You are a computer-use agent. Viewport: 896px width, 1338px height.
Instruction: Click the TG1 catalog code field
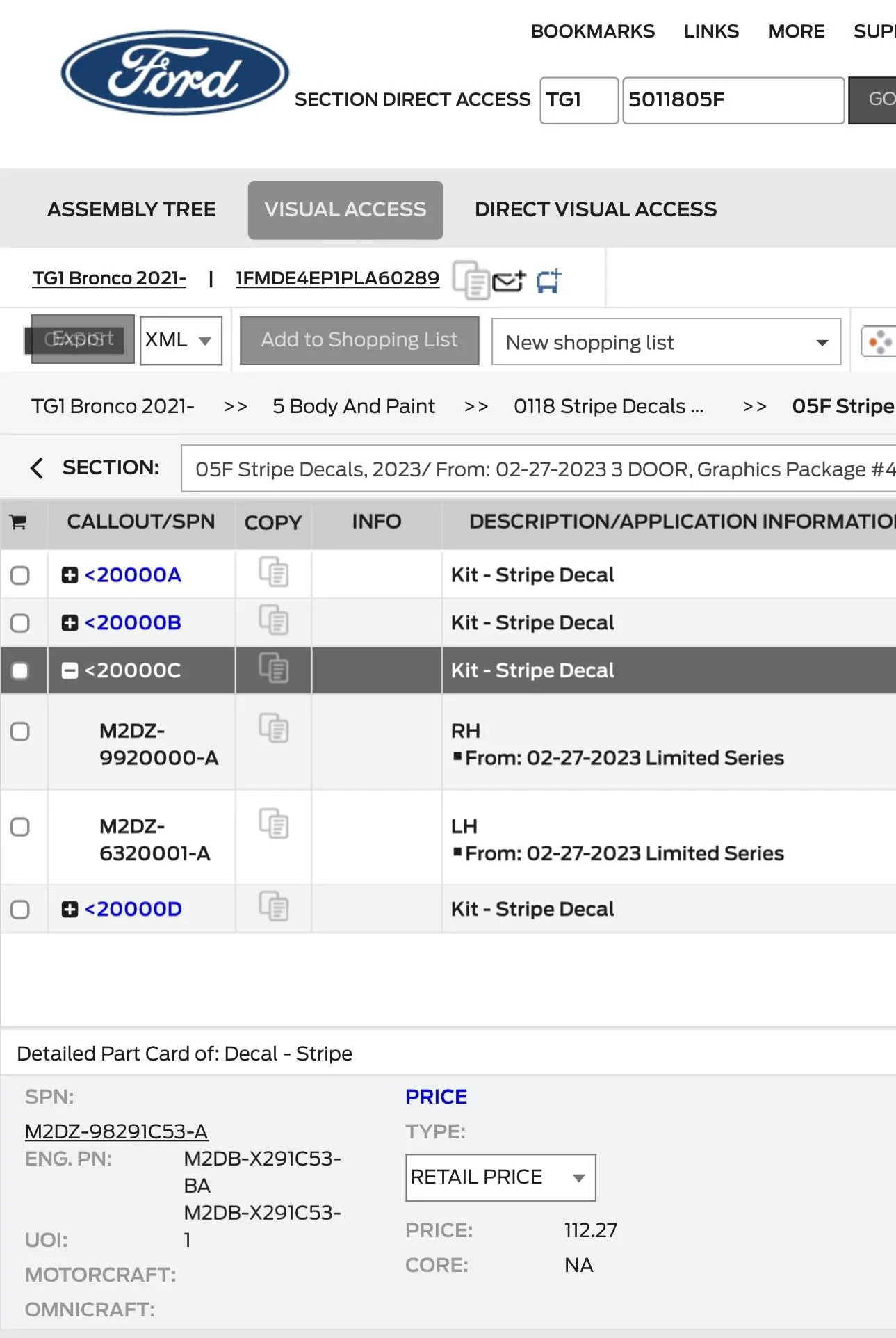pyautogui.click(x=579, y=100)
